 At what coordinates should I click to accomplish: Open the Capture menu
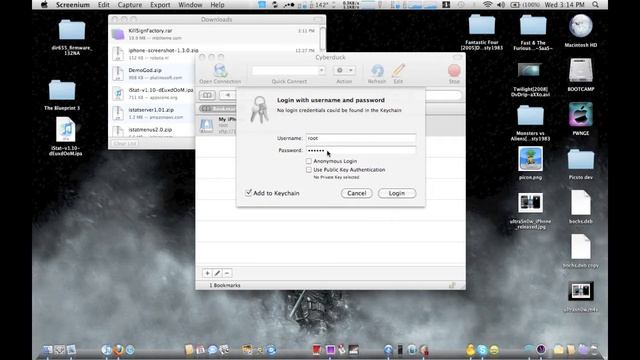[x=130, y=5]
